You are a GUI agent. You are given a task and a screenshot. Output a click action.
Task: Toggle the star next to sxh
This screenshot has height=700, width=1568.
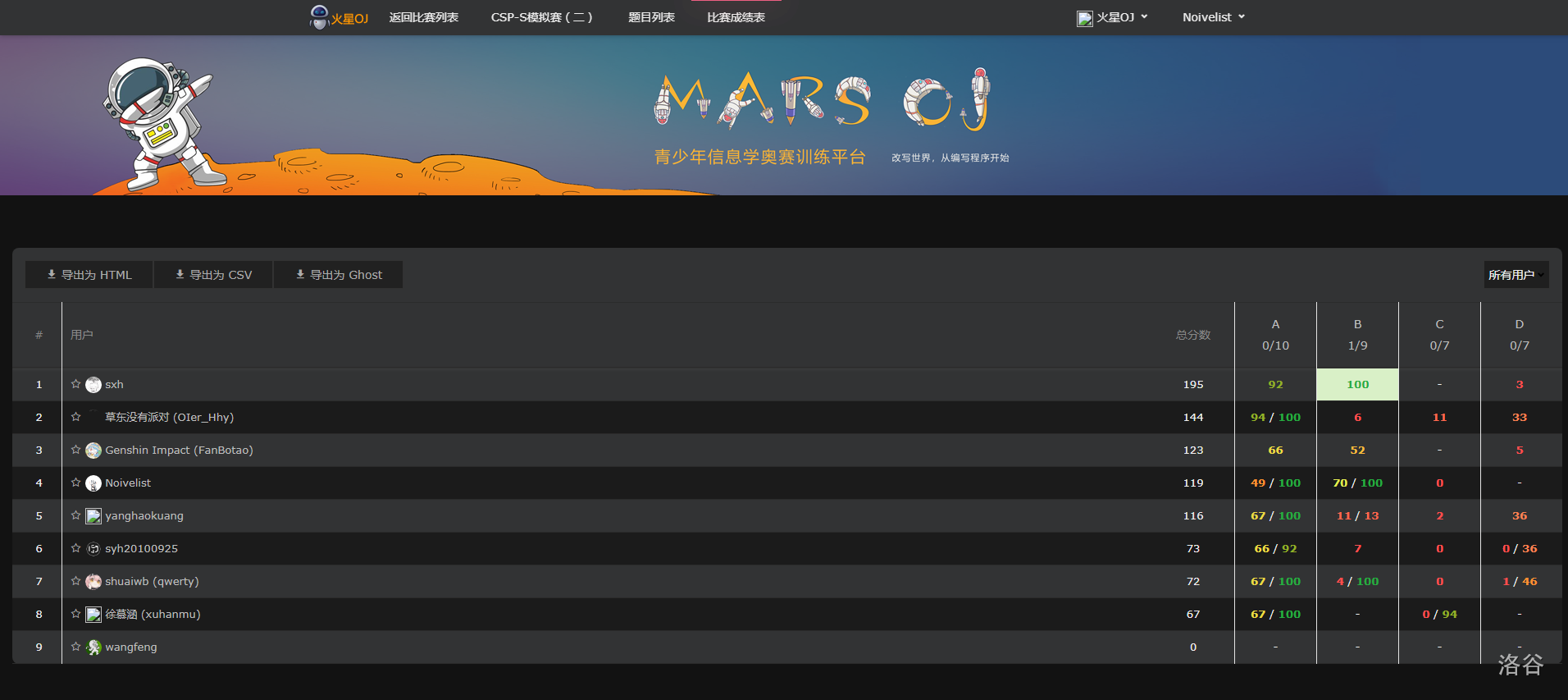(75, 384)
